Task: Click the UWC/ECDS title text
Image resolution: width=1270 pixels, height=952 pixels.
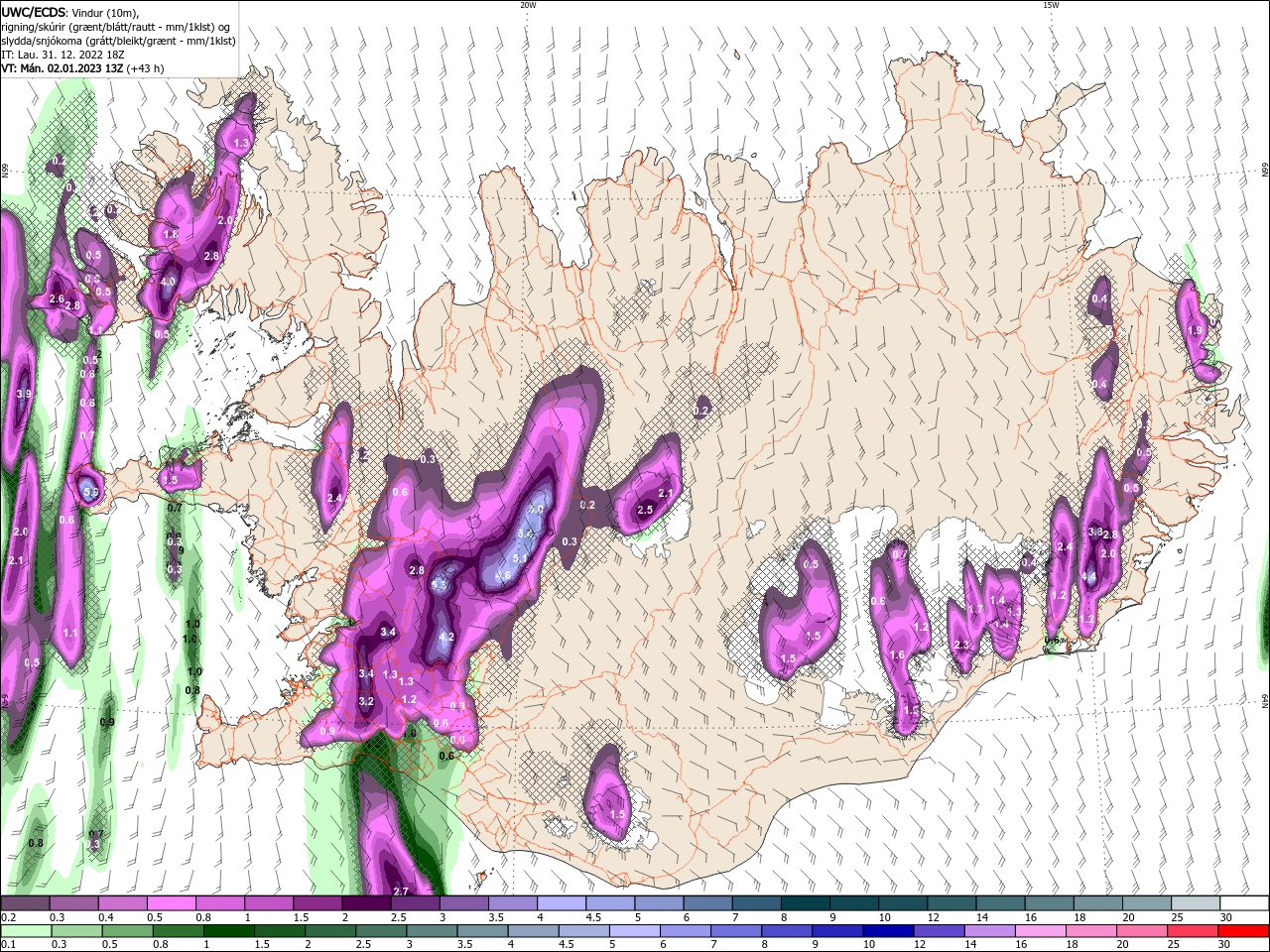Action: tap(33, 12)
